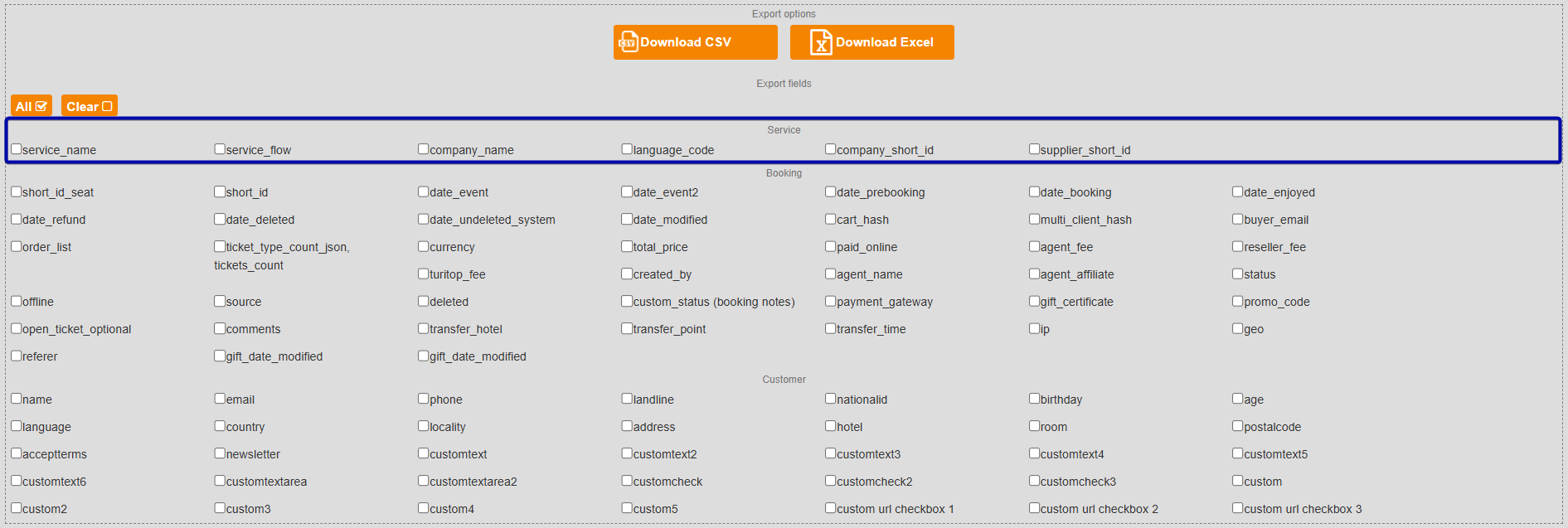
Task: Check the payment_gateway checkbox
Action: (831, 301)
